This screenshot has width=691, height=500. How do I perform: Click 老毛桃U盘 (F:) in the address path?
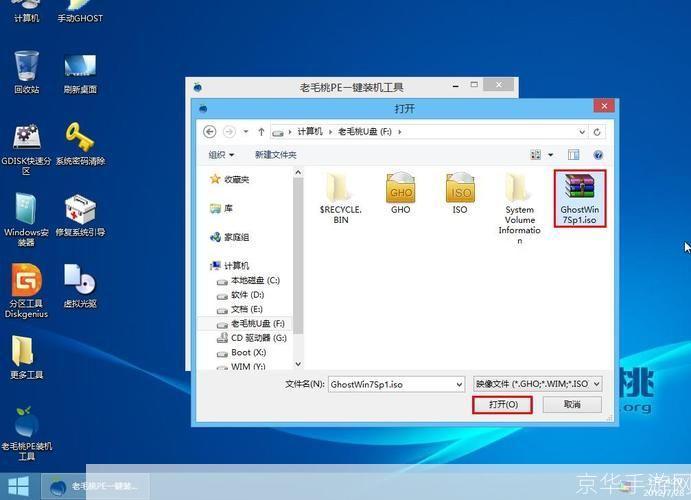click(365, 132)
